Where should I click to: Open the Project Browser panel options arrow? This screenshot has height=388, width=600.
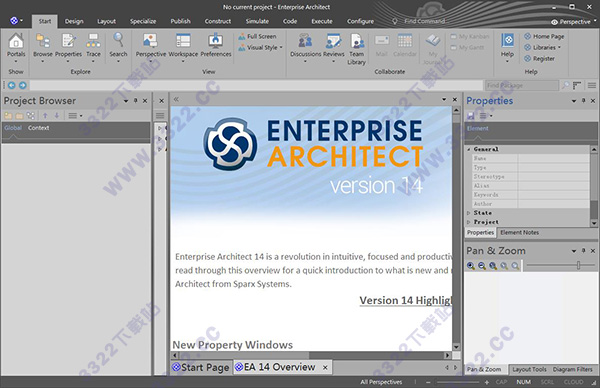coord(126,101)
